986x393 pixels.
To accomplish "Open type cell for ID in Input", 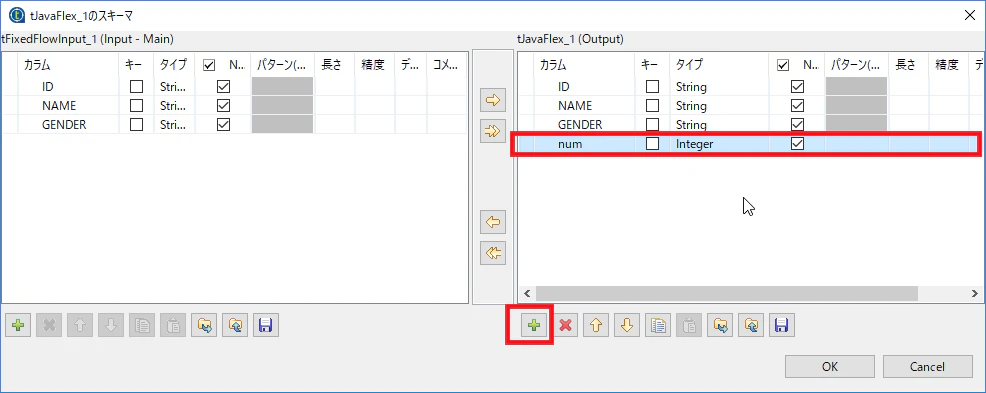I will tap(174, 86).
